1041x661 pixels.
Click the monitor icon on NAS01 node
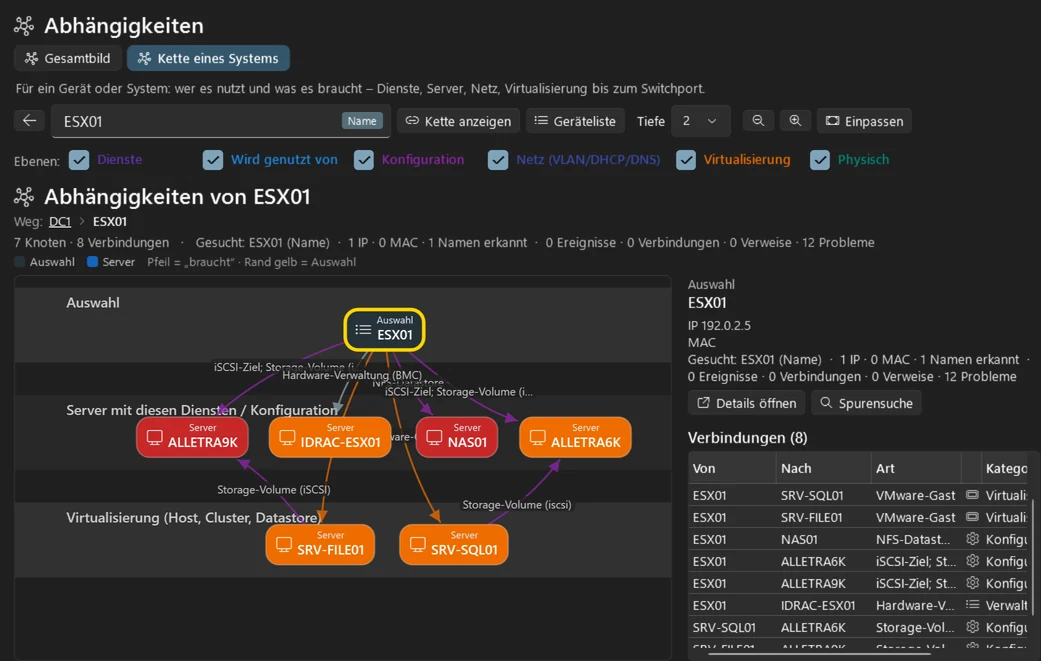click(x=434, y=437)
